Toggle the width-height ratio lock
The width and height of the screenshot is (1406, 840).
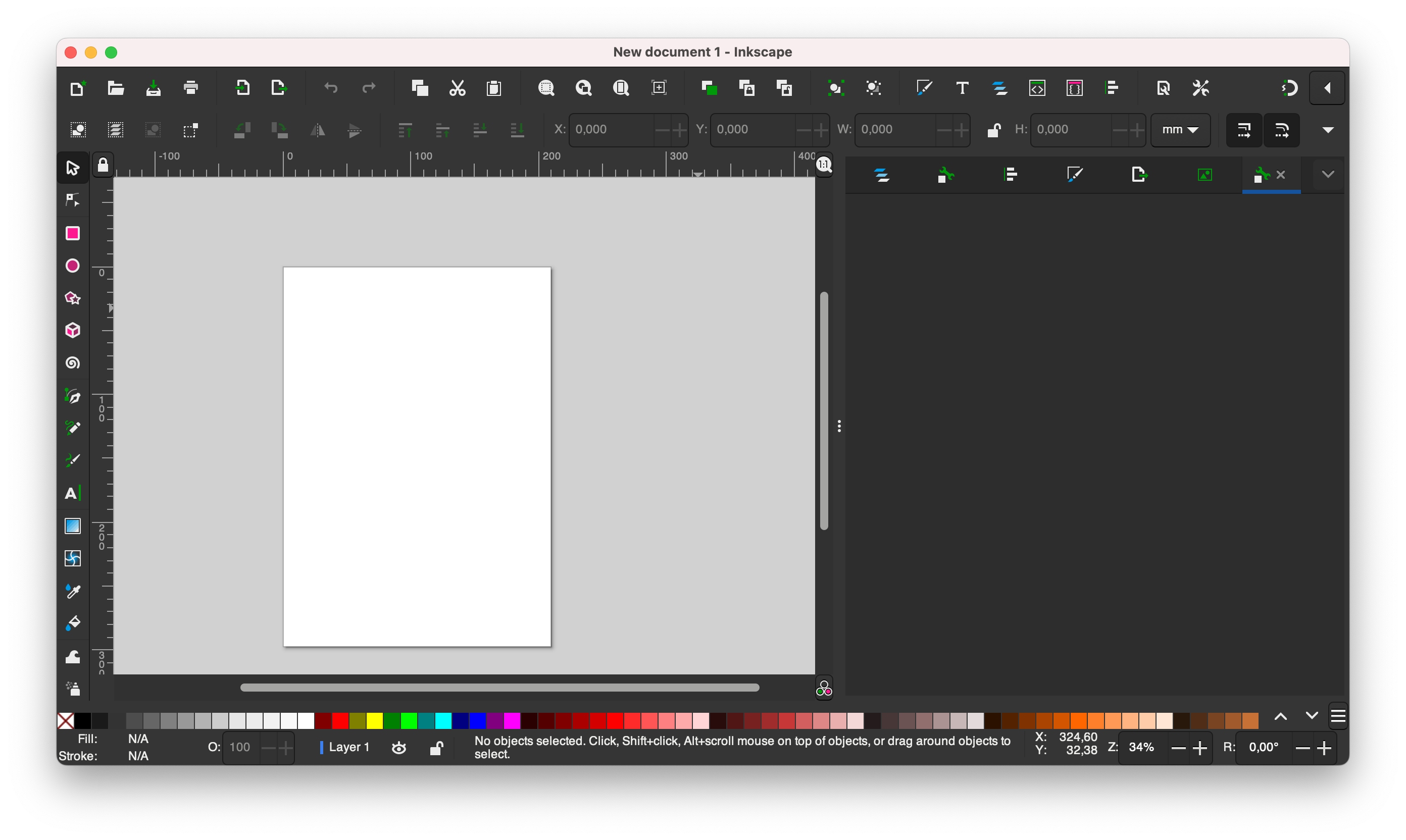pyautogui.click(x=994, y=130)
